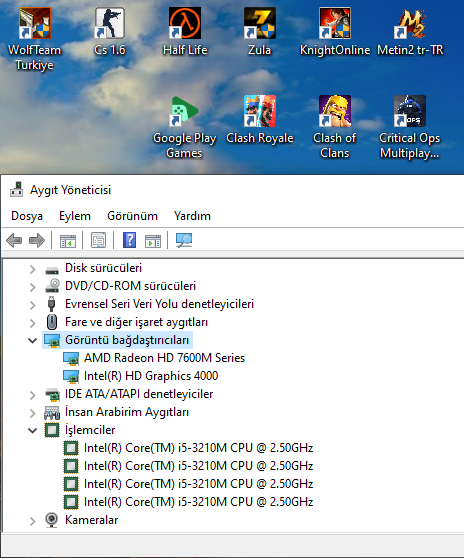Select the first i5-3210M CPU entry
464x558 pixels.
click(x=199, y=448)
